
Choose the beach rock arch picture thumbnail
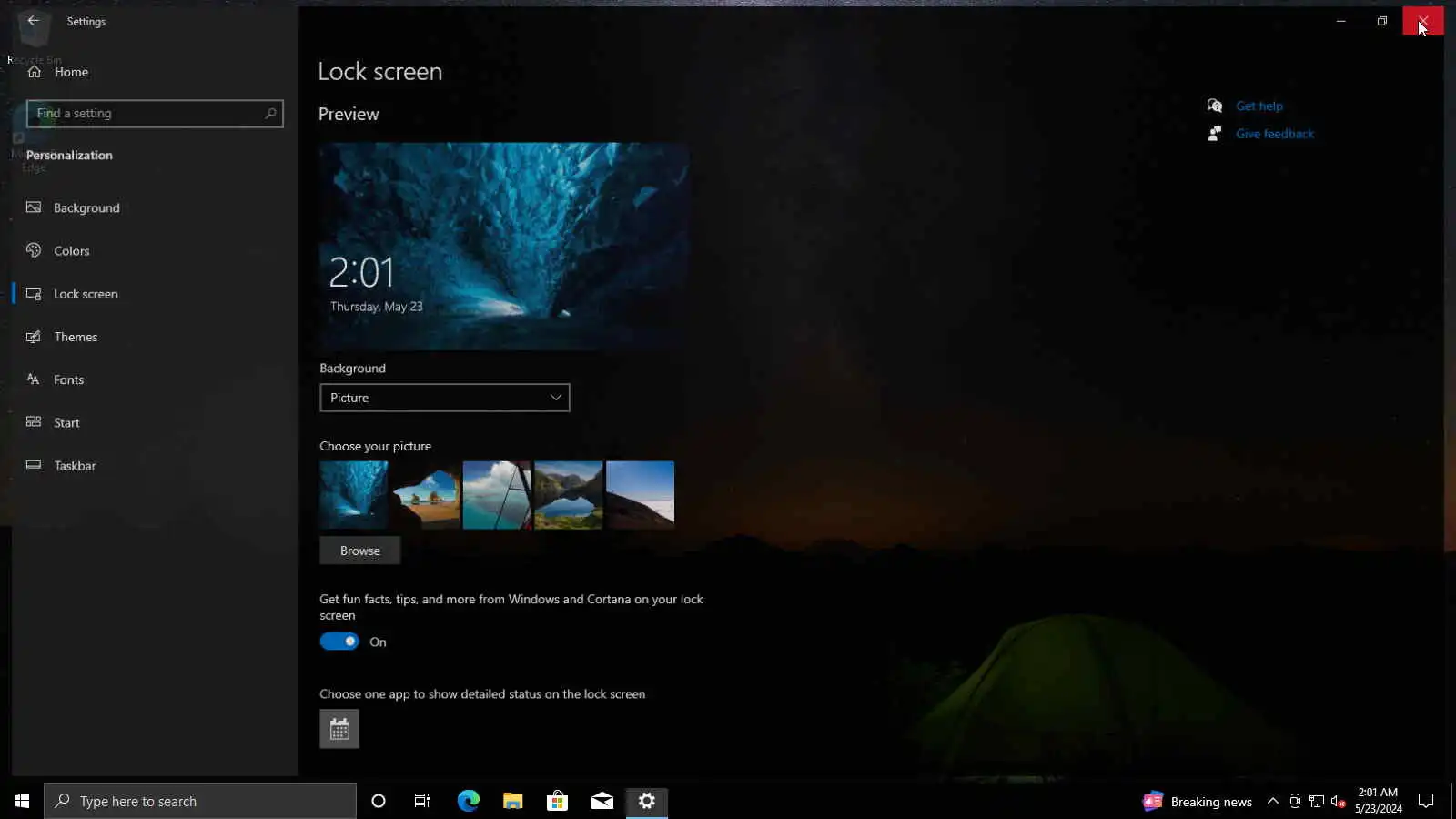pos(426,495)
